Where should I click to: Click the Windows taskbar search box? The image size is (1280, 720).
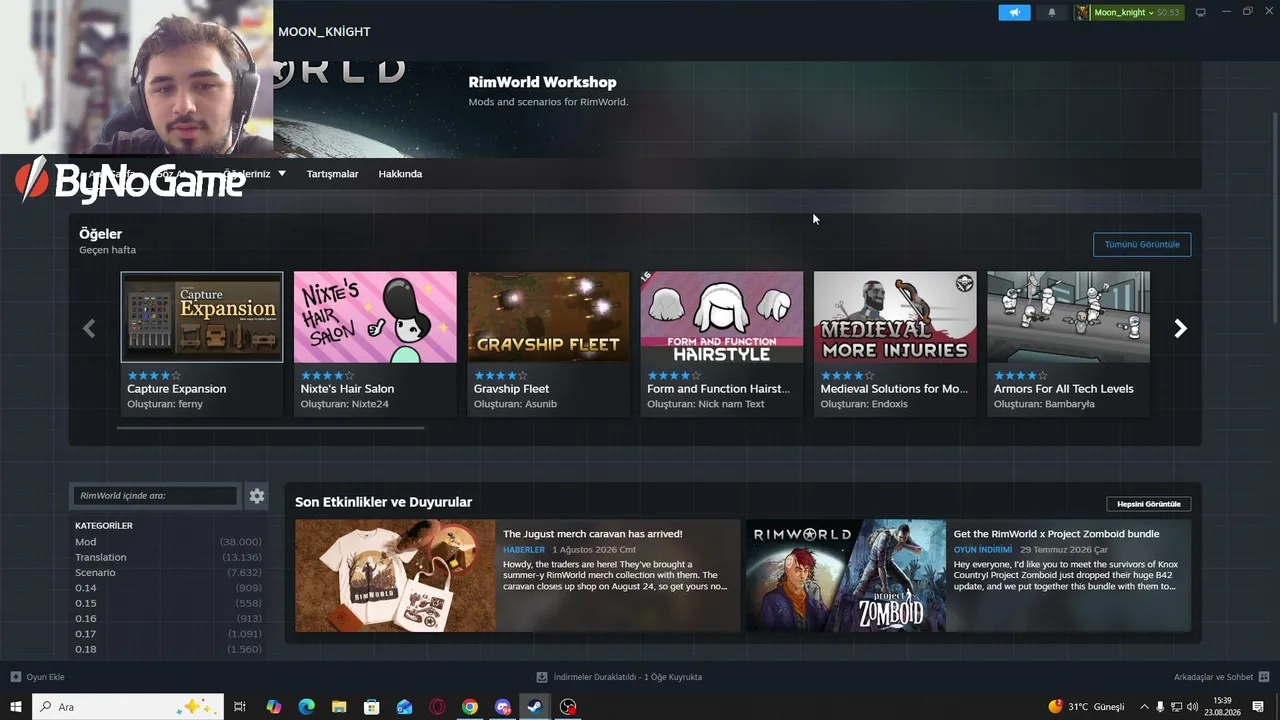[129, 707]
